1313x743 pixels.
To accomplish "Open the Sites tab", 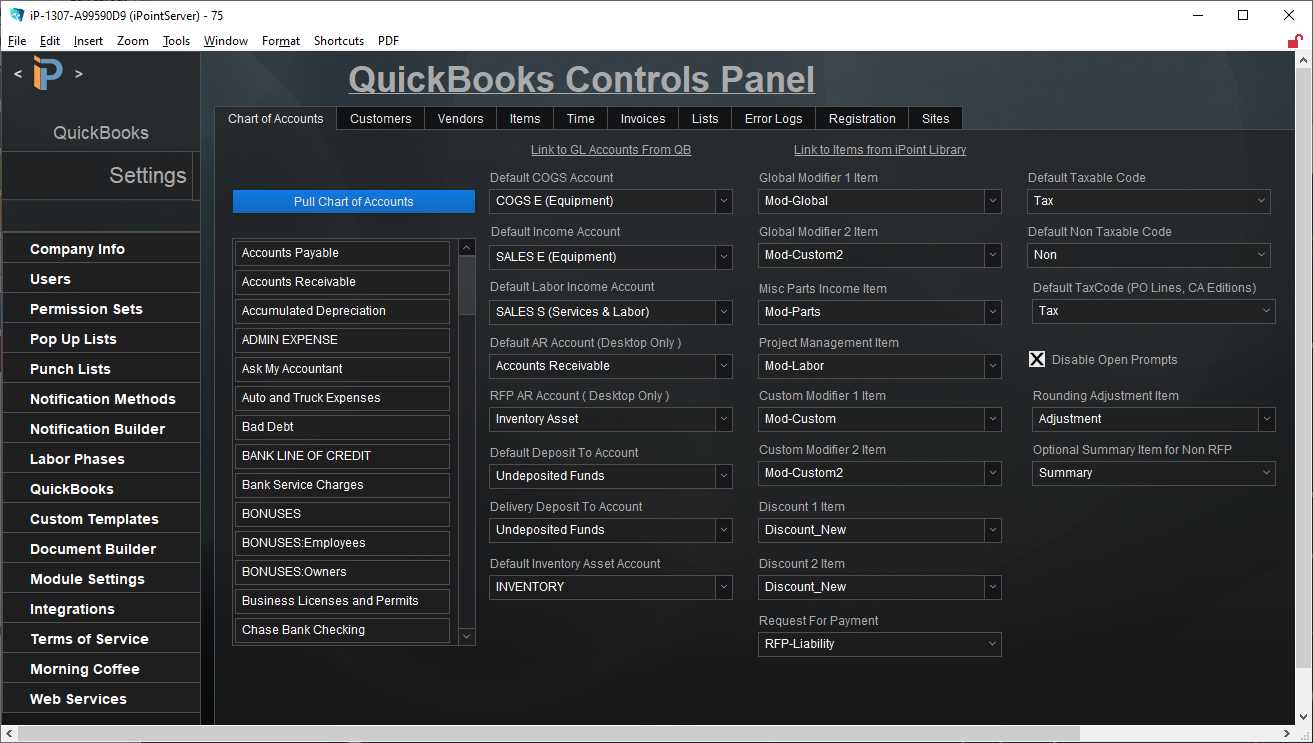I will click(x=936, y=118).
